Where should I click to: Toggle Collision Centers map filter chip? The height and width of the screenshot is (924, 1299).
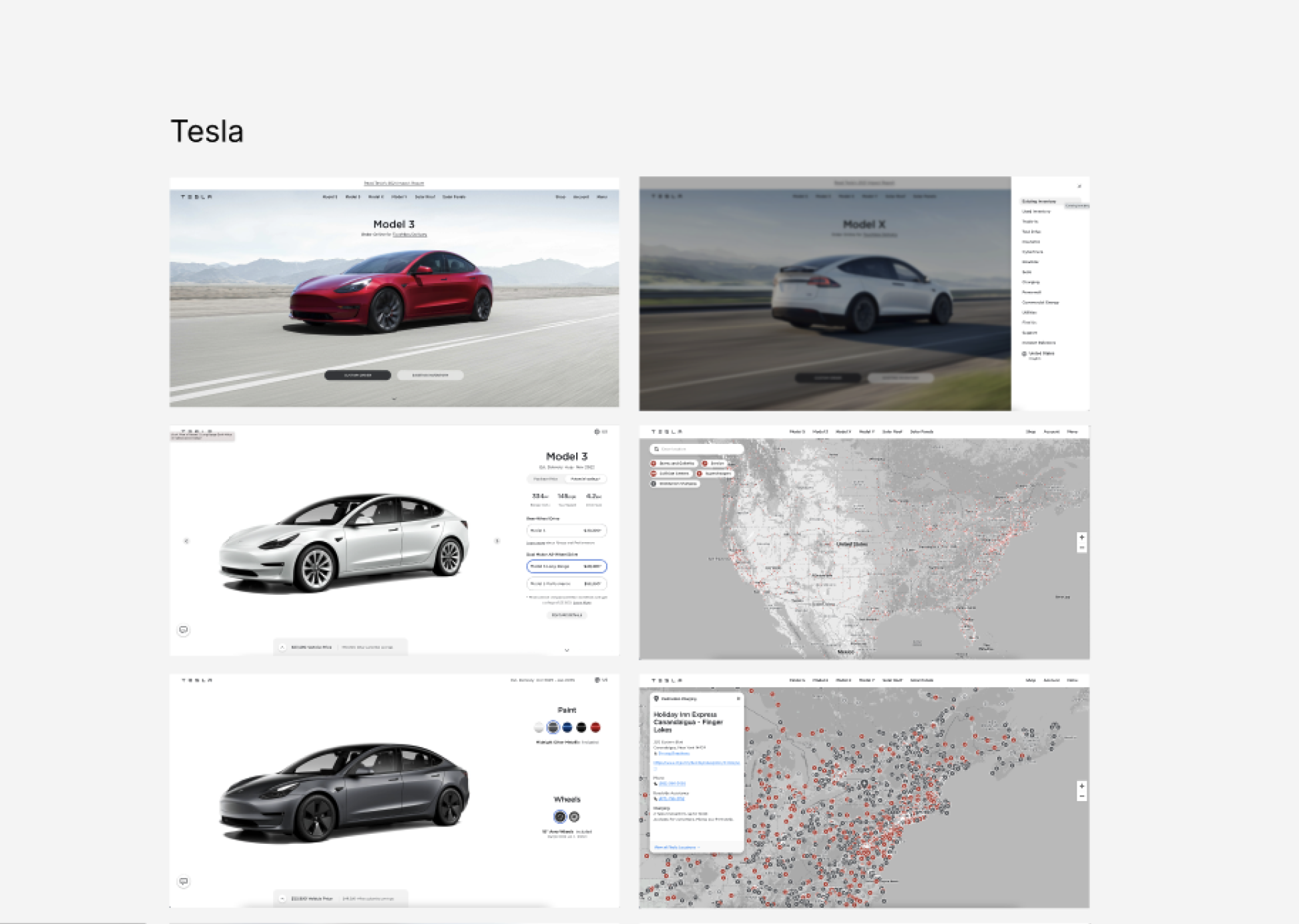coord(671,473)
